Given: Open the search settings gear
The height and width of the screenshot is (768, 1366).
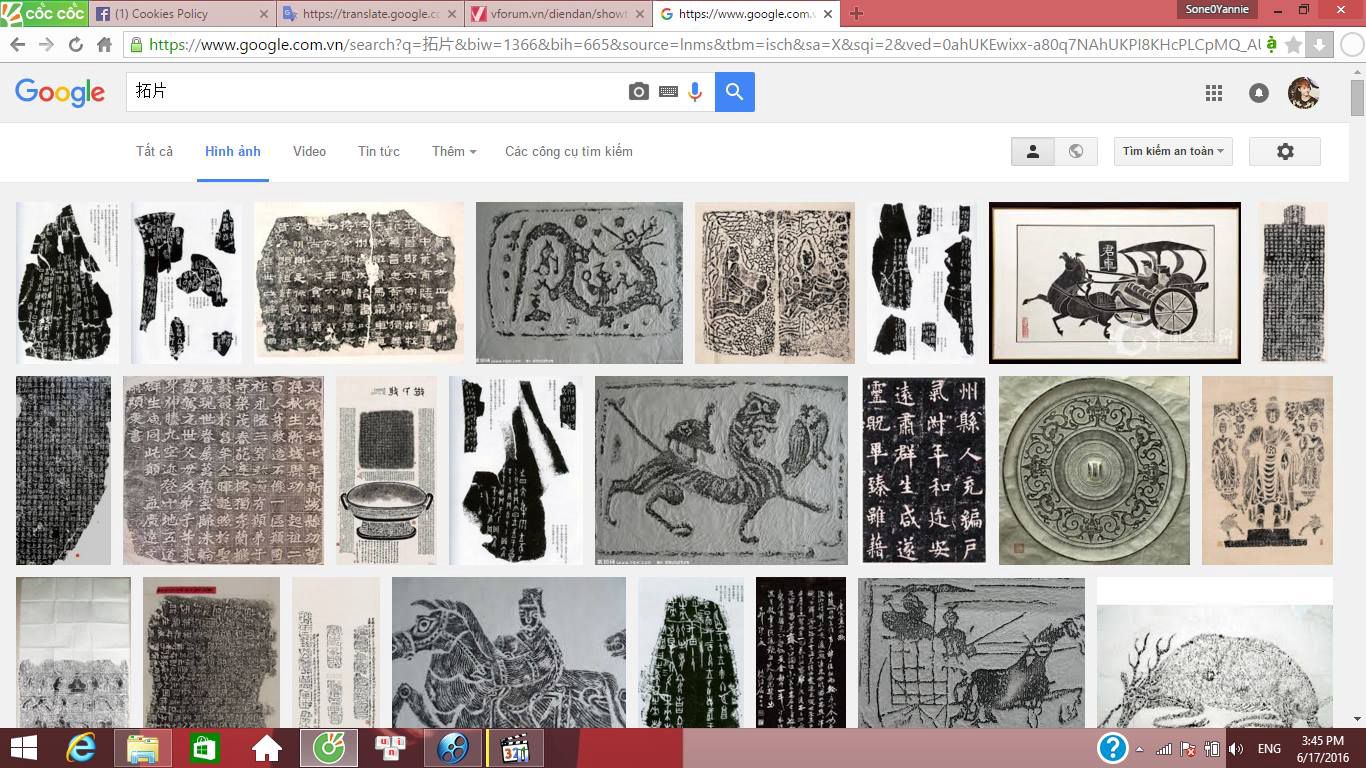Looking at the screenshot, I should pyautogui.click(x=1285, y=151).
